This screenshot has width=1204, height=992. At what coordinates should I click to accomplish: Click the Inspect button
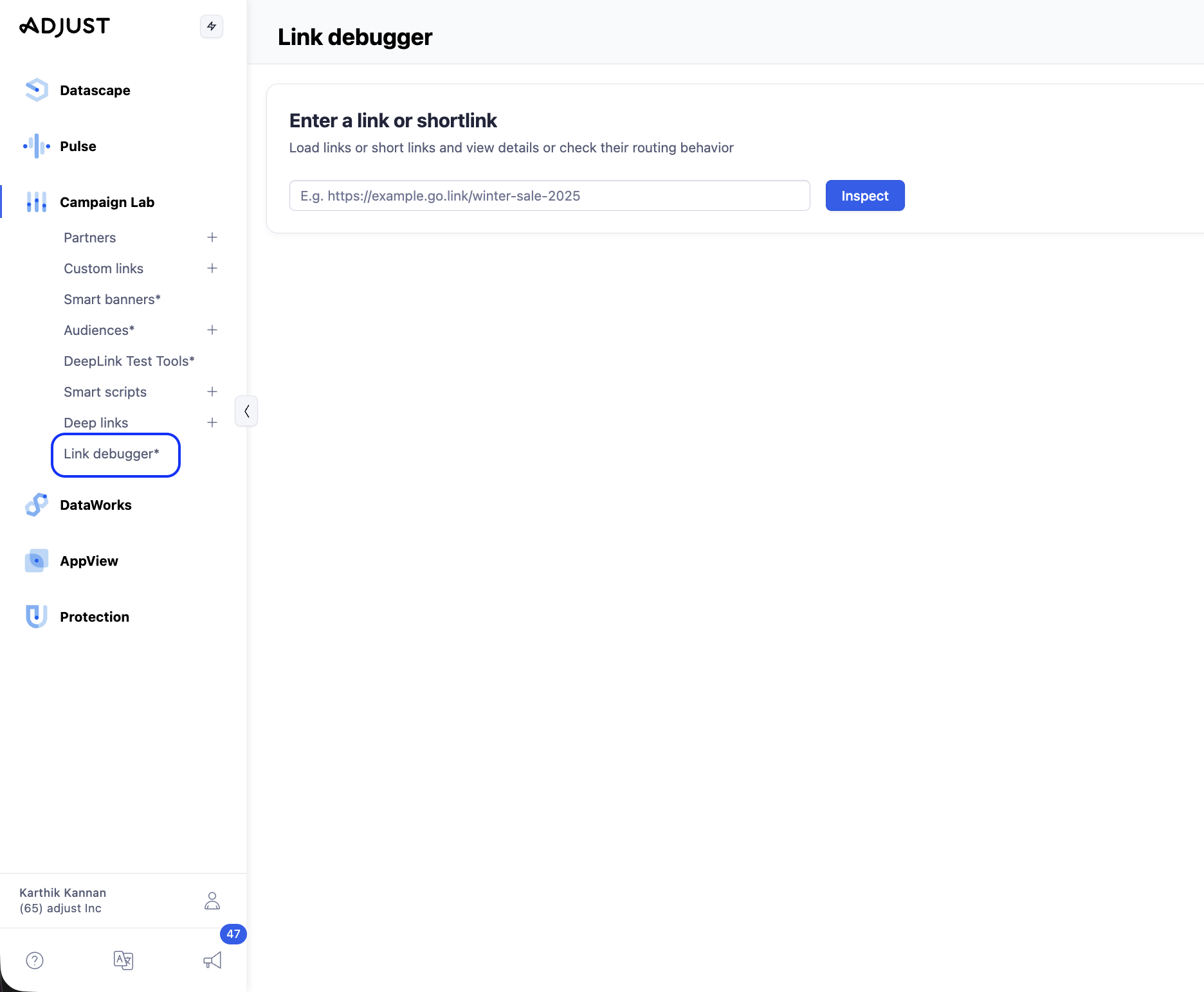865,195
